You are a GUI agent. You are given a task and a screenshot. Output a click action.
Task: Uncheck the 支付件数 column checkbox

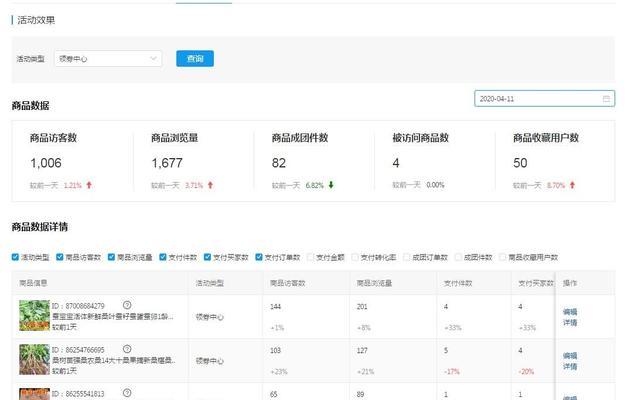coord(163,257)
